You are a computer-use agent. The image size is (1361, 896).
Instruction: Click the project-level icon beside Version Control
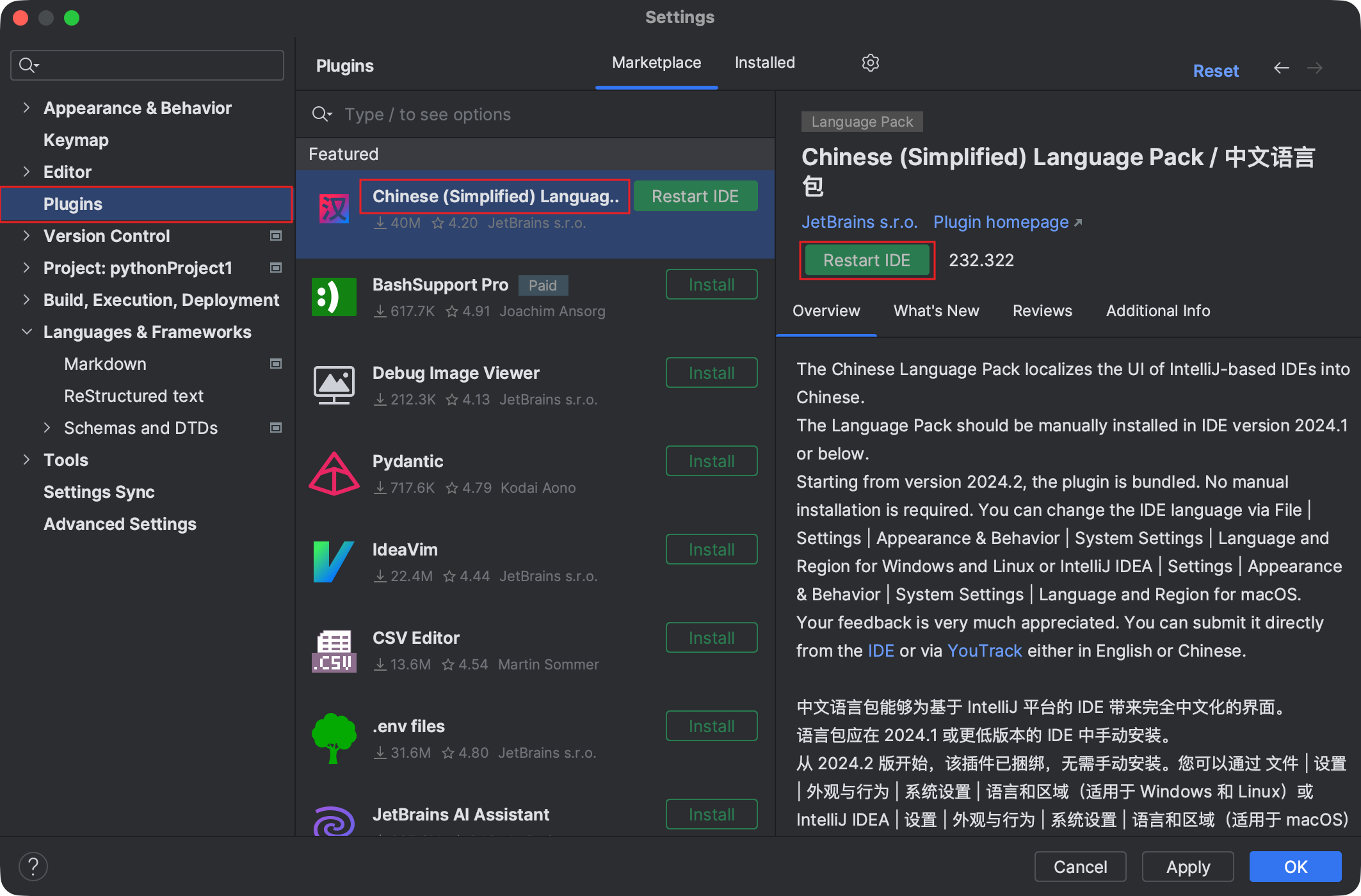pyautogui.click(x=276, y=236)
